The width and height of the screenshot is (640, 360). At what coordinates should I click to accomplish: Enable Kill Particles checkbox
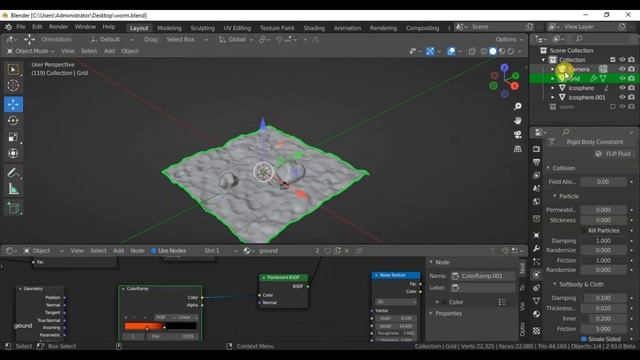coord(584,231)
